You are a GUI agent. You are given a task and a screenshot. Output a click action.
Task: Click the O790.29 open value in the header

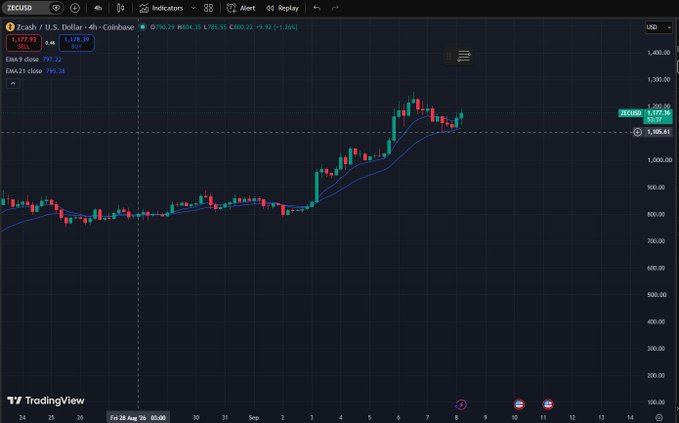click(162, 27)
